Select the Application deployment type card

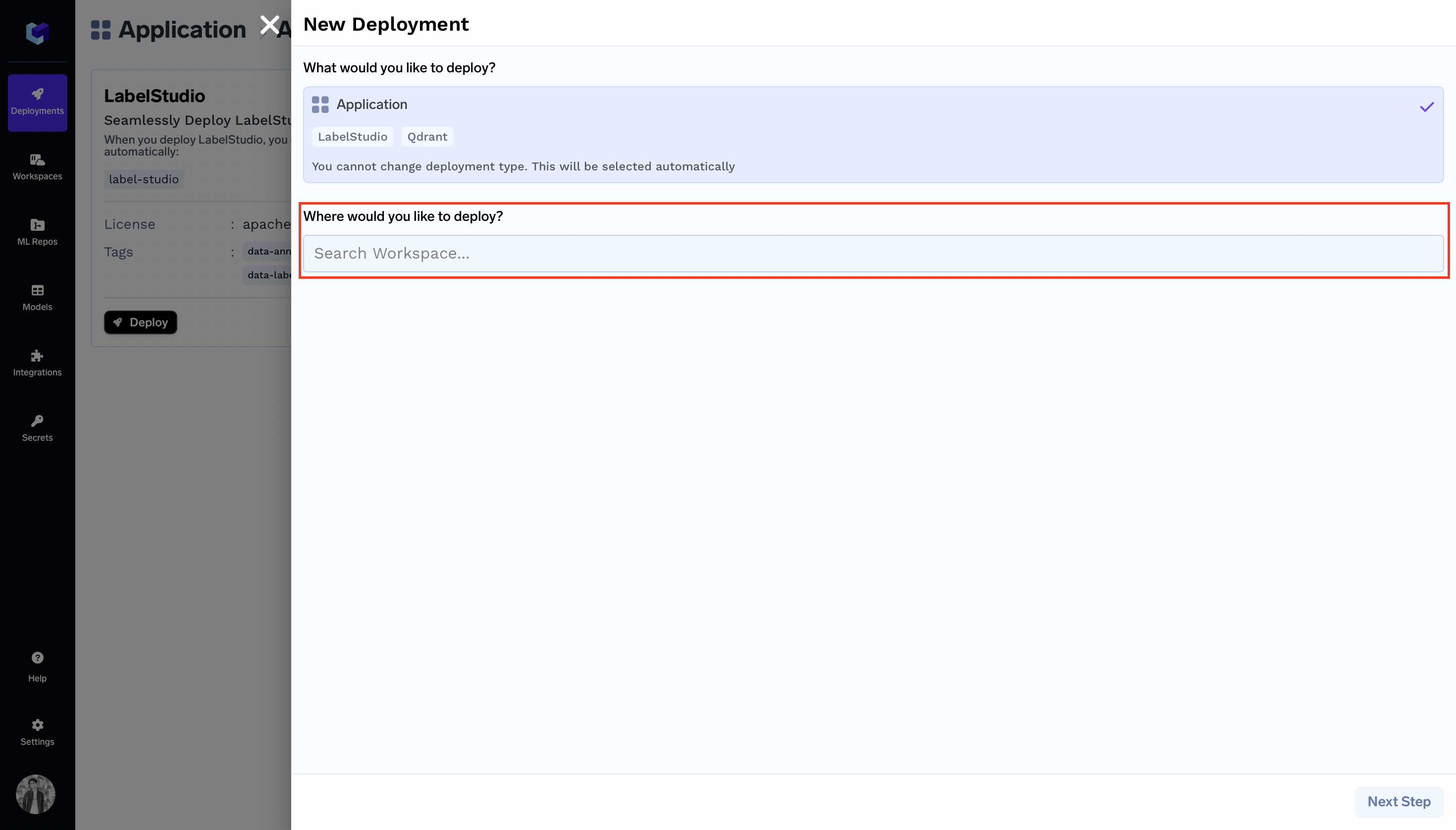tap(874, 135)
